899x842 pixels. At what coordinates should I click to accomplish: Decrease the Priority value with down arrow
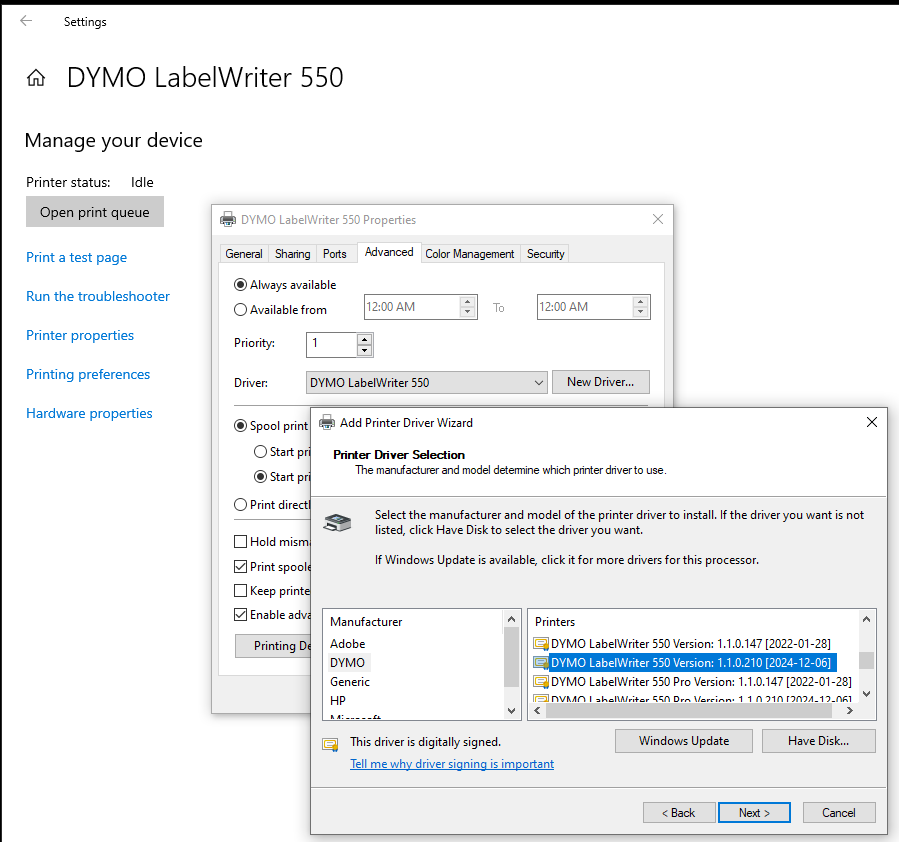coord(364,350)
